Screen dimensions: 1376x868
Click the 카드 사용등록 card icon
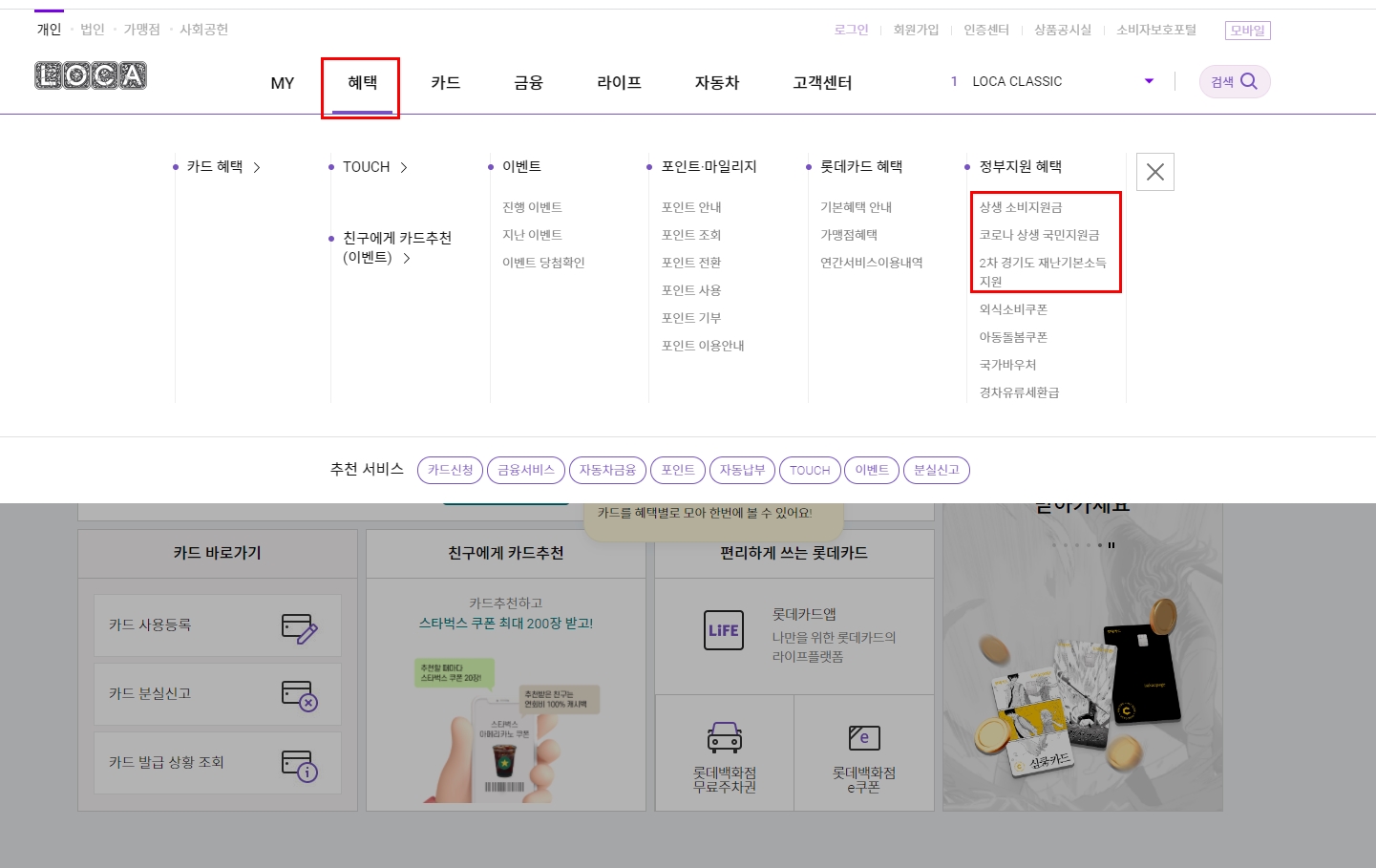click(x=300, y=628)
